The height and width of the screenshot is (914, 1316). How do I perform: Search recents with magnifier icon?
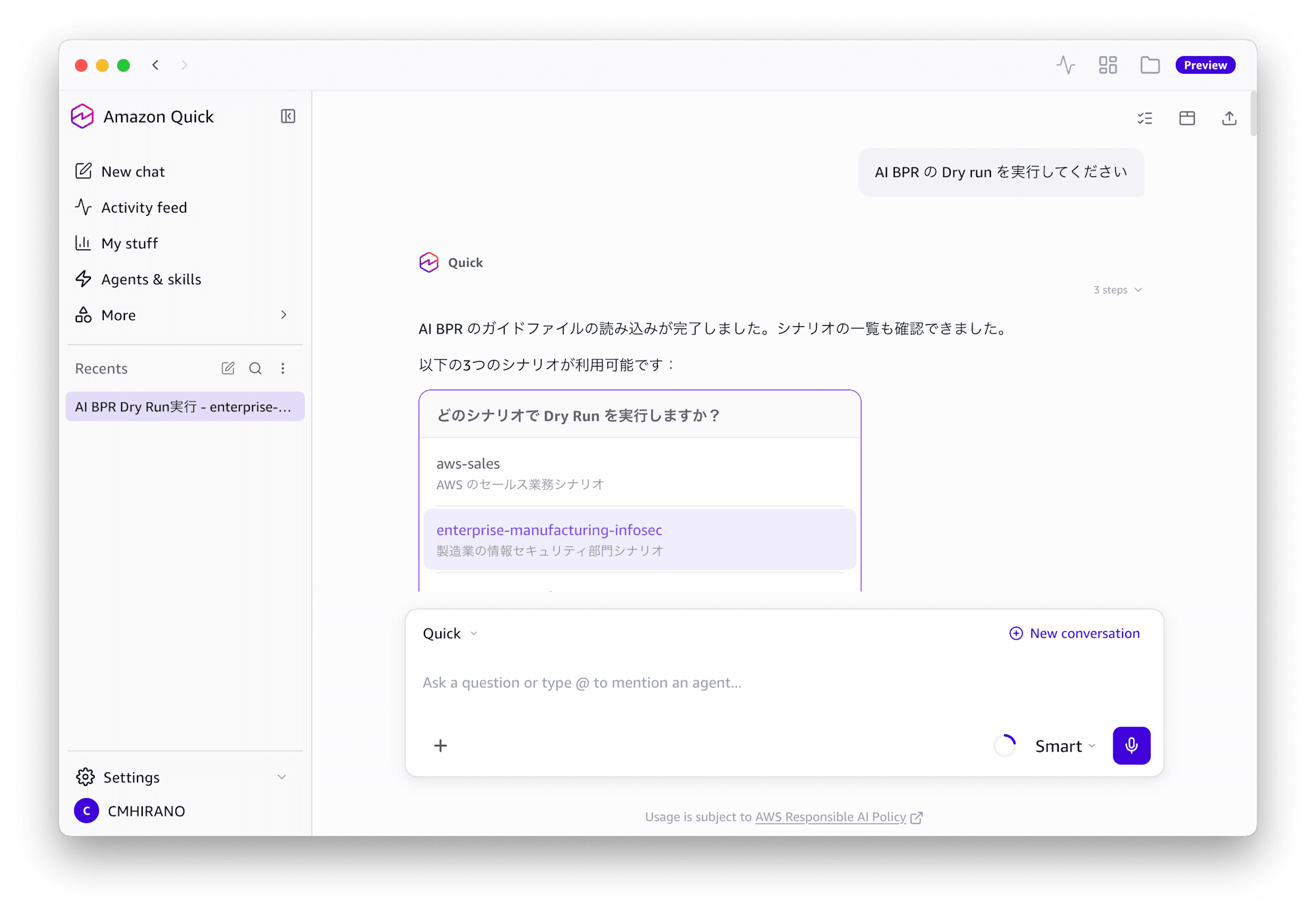[x=255, y=368]
